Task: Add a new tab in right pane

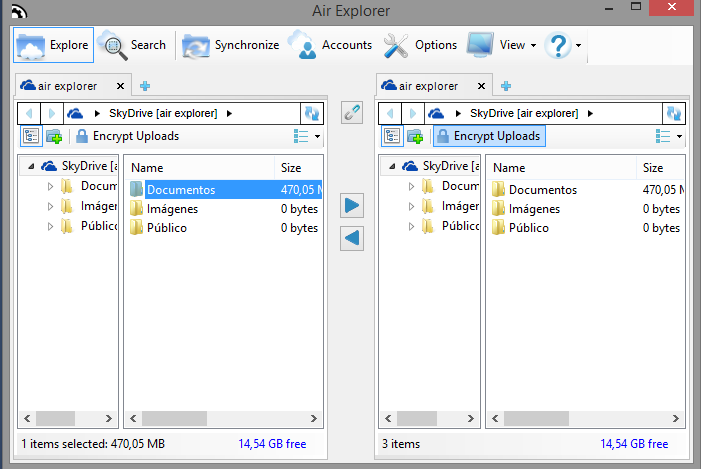Action: click(x=506, y=86)
